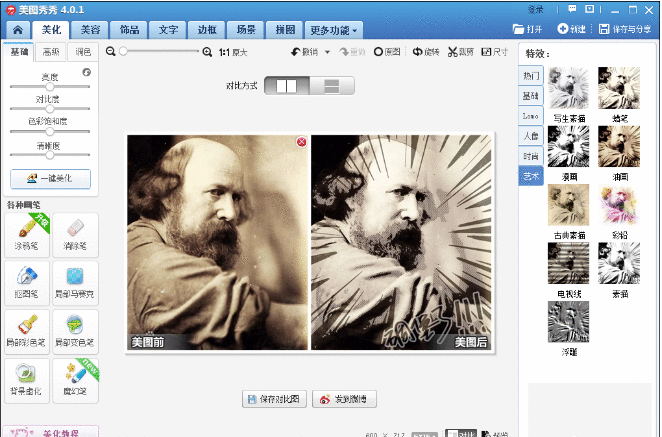The height and width of the screenshot is (437, 662).
Task: Click the zoom in magnifier icon
Action: point(207,52)
